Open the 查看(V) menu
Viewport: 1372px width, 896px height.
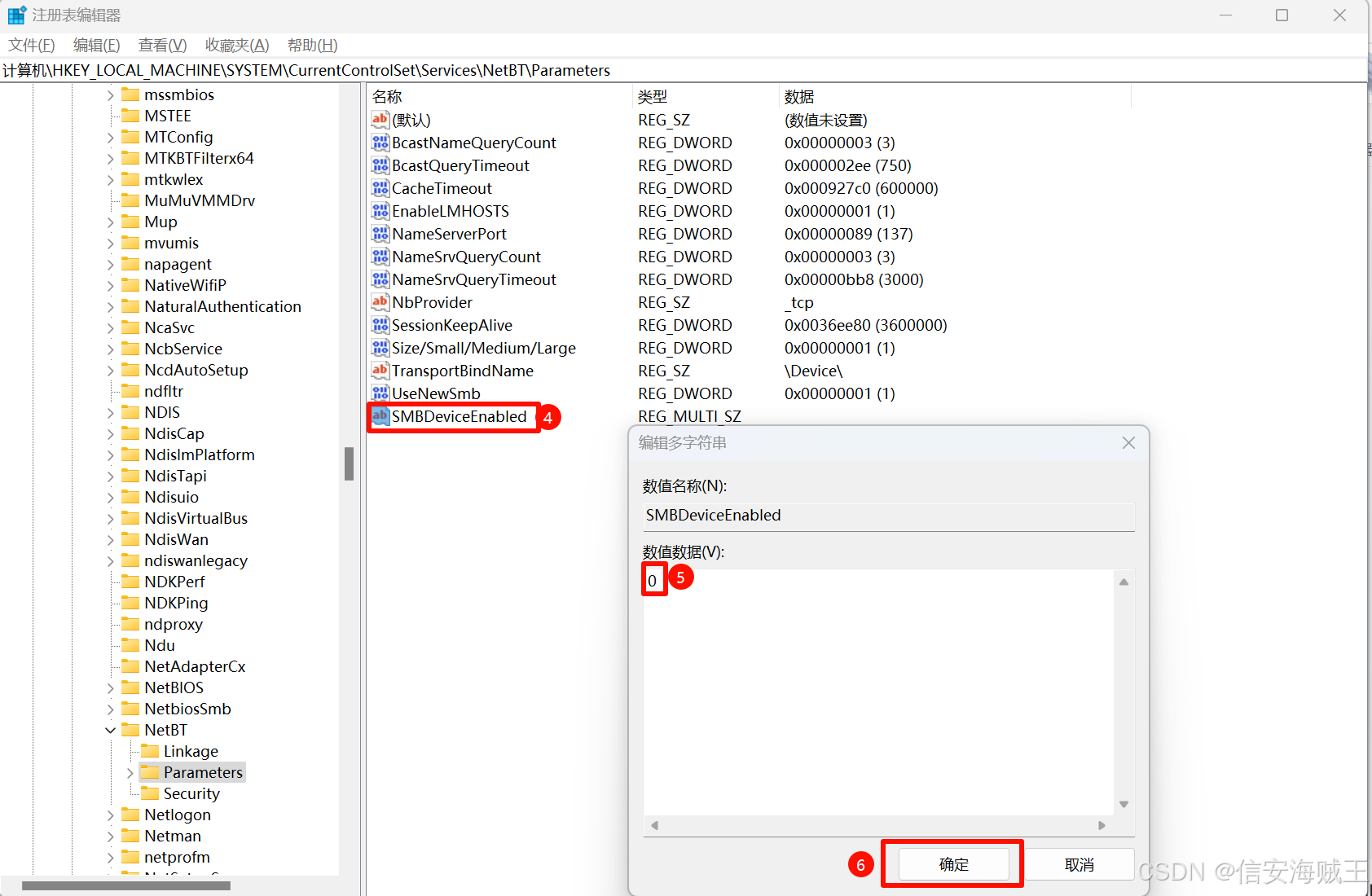pos(162,46)
